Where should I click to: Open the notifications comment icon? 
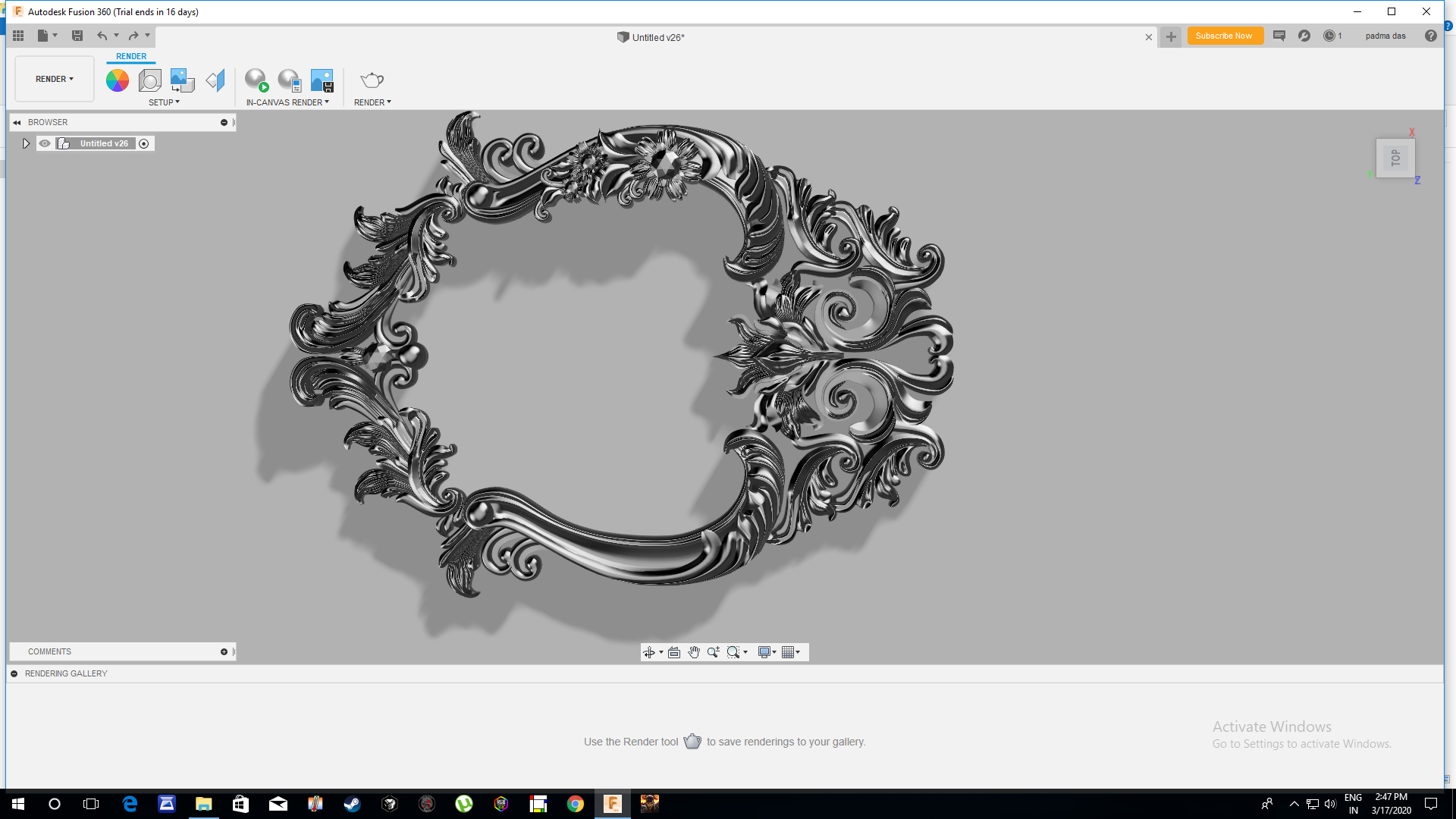[1279, 36]
